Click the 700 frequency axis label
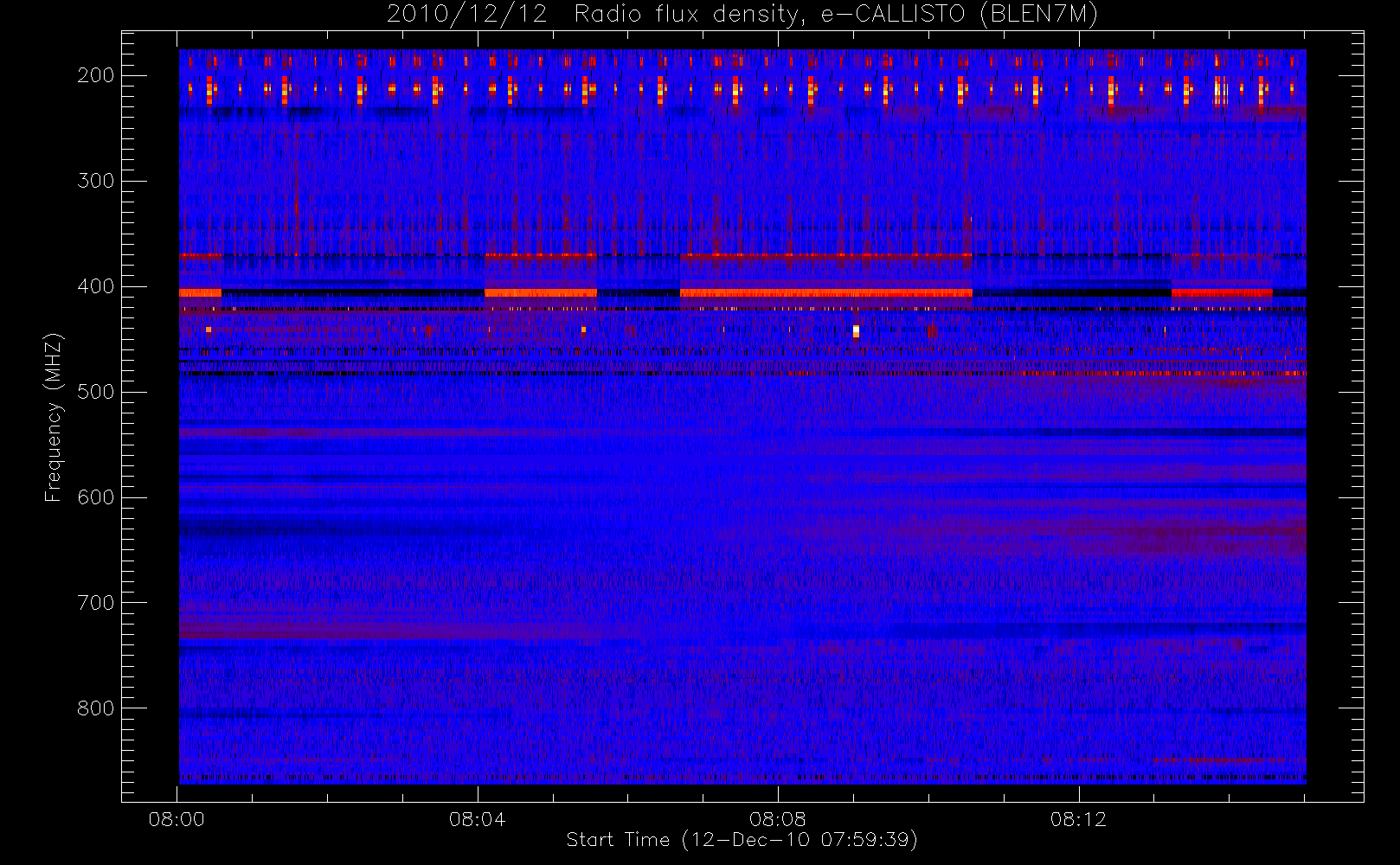Viewport: 1400px width, 865px height. click(96, 603)
